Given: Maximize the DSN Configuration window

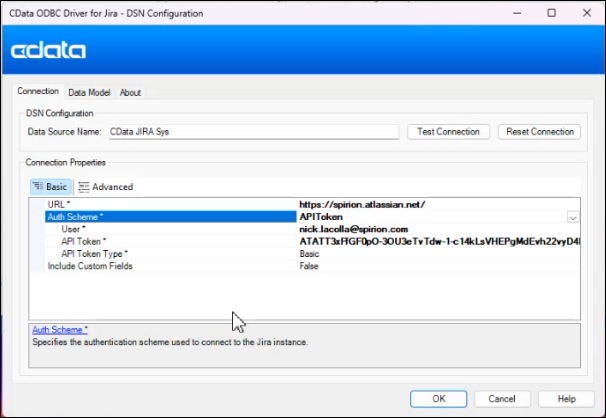Looking at the screenshot, I should click(x=552, y=13).
